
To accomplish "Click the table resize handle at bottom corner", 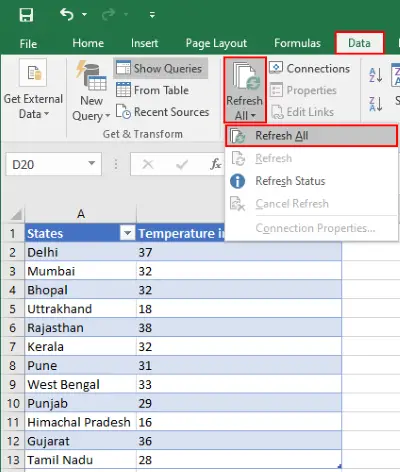I will click(339, 466).
